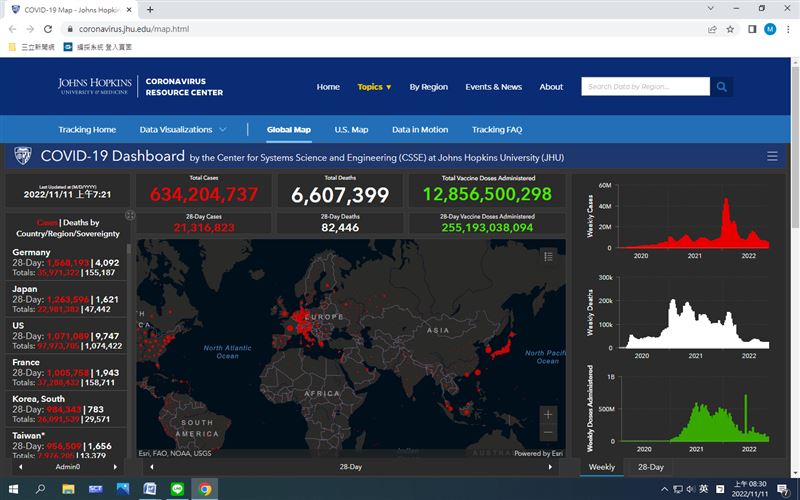Screen dimensions: 800x500
Task: Show hidden system tray icons
Action: pyautogui.click(x=665, y=489)
